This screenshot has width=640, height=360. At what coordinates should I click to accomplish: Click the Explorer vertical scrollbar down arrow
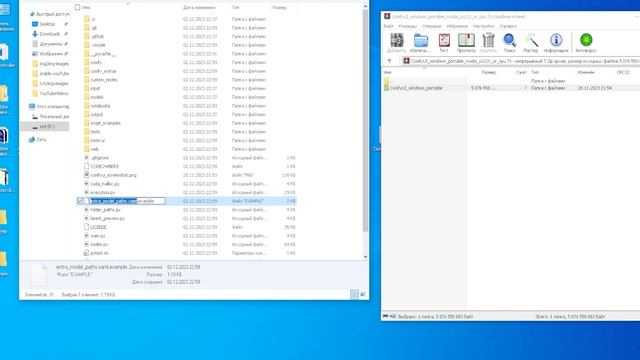point(365,257)
